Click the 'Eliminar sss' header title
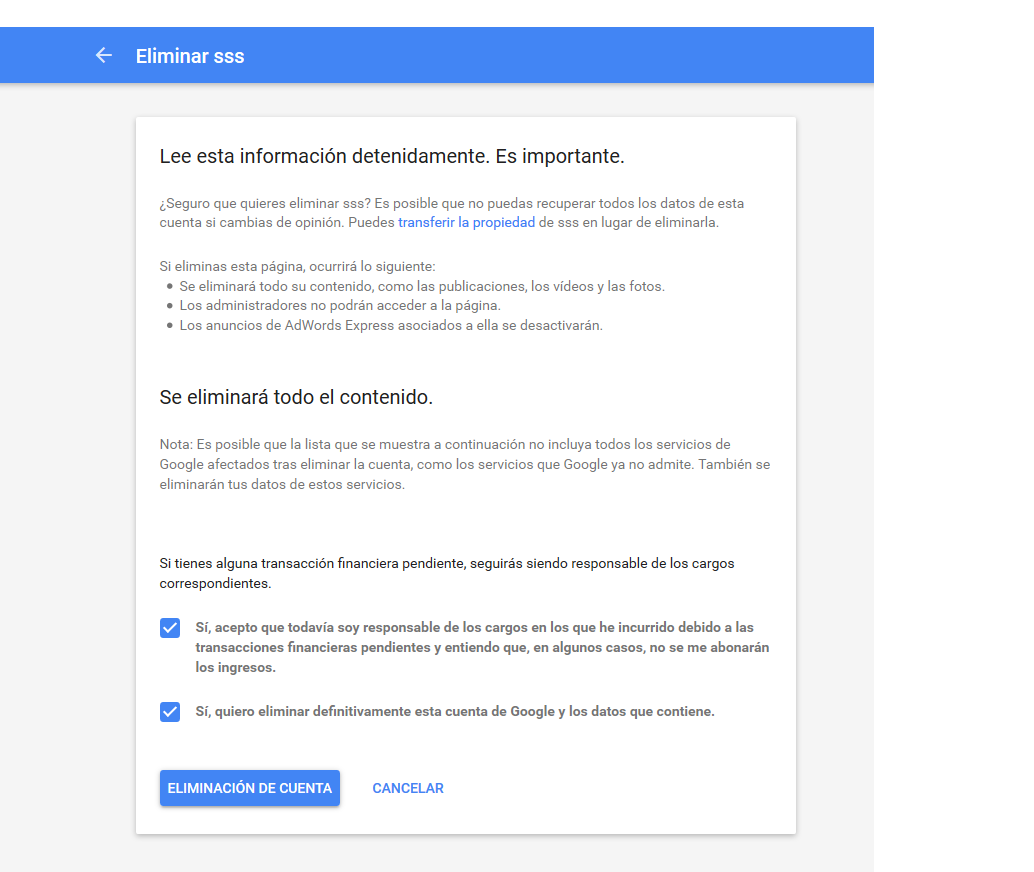This screenshot has width=1034, height=872. pos(190,56)
